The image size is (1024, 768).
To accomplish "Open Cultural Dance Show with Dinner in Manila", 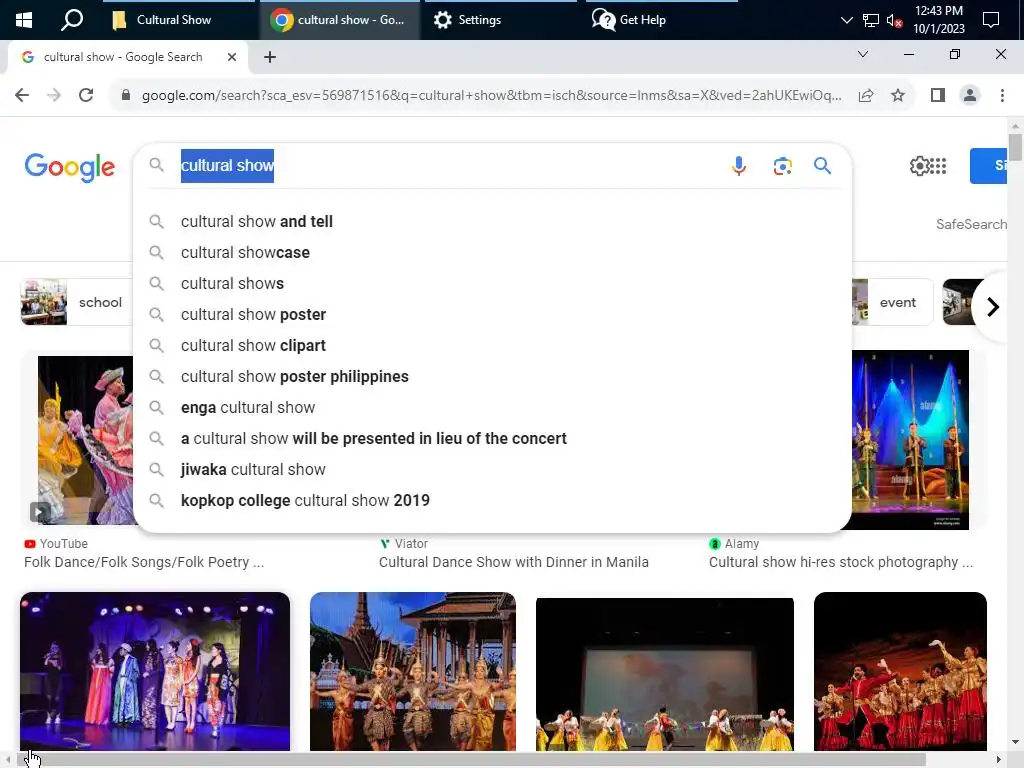I will pyautogui.click(x=514, y=562).
